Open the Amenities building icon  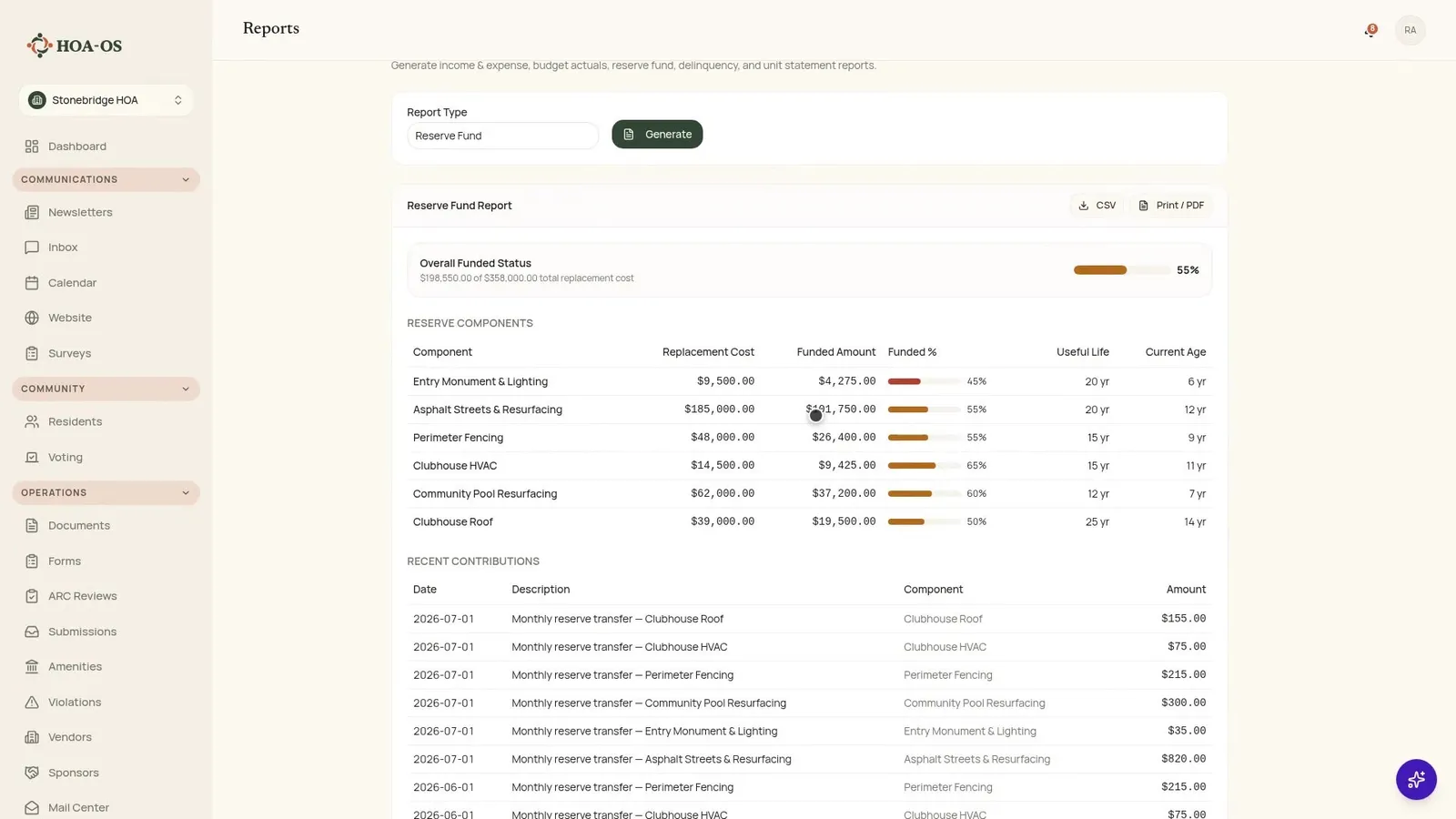tap(32, 666)
